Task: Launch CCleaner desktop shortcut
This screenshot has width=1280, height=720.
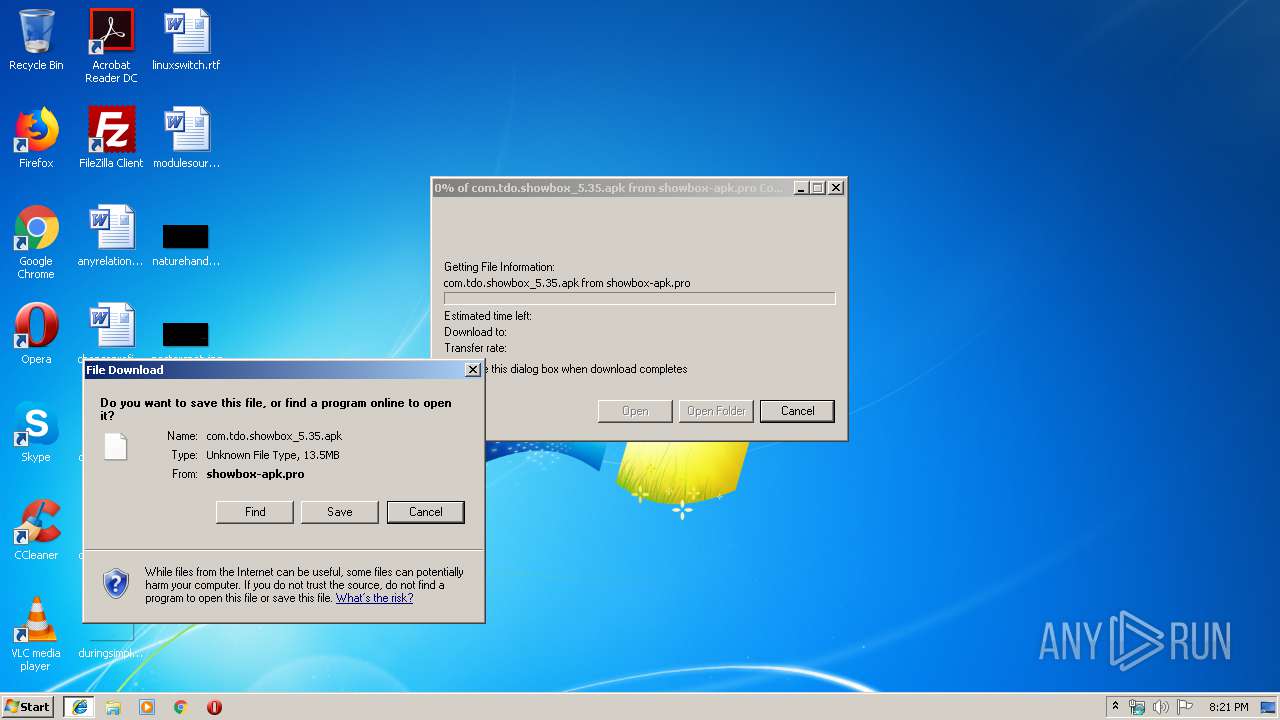Action: pos(36,530)
